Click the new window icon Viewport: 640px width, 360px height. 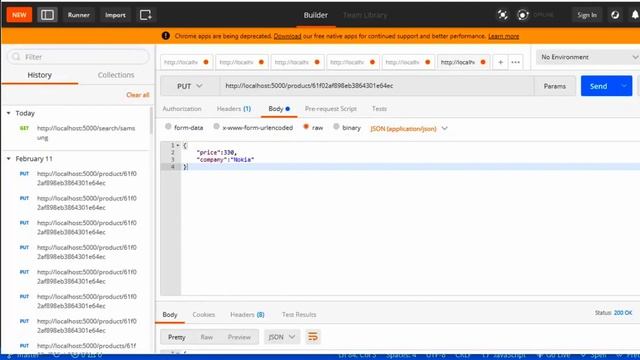click(145, 15)
